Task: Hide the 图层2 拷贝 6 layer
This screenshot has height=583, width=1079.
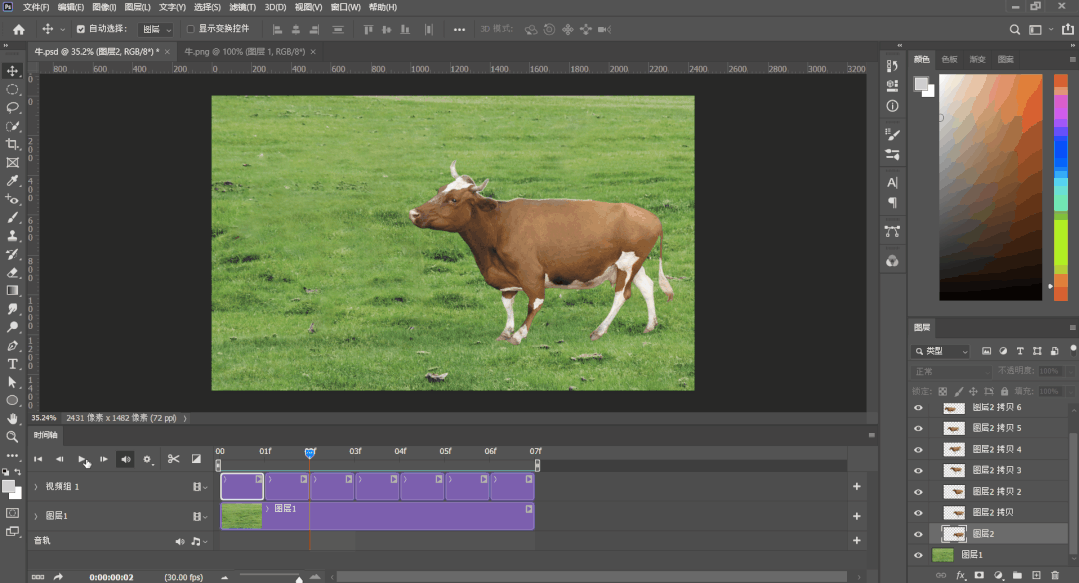Action: pos(918,408)
